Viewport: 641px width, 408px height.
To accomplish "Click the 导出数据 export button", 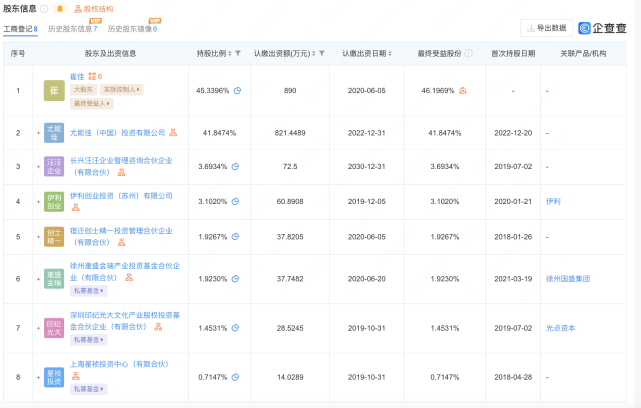I will pyautogui.click(x=547, y=28).
